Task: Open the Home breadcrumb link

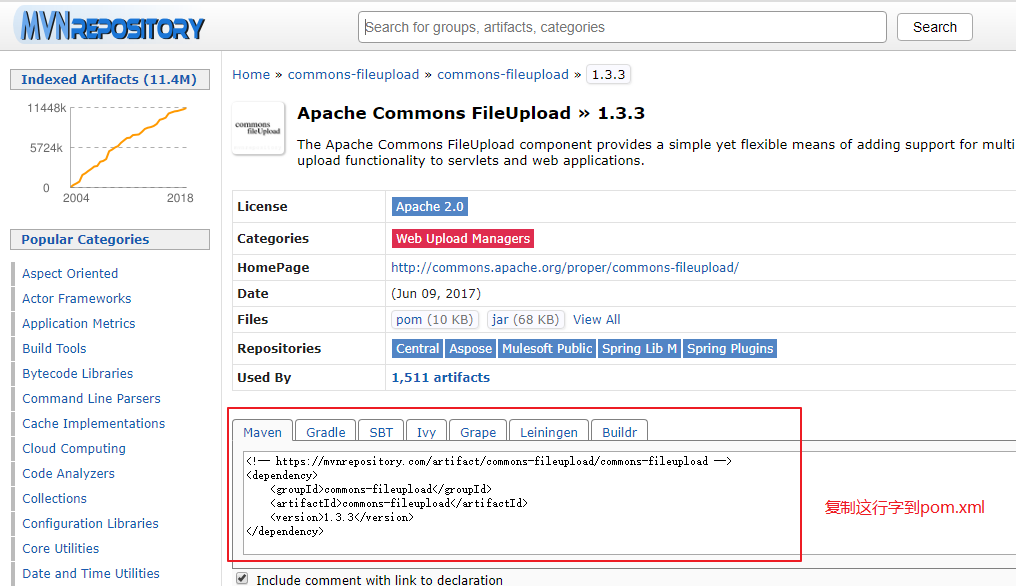Action: (x=251, y=75)
